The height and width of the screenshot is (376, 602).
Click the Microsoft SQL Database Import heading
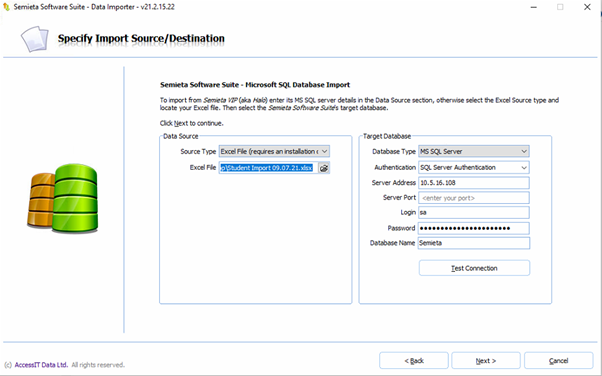point(255,85)
